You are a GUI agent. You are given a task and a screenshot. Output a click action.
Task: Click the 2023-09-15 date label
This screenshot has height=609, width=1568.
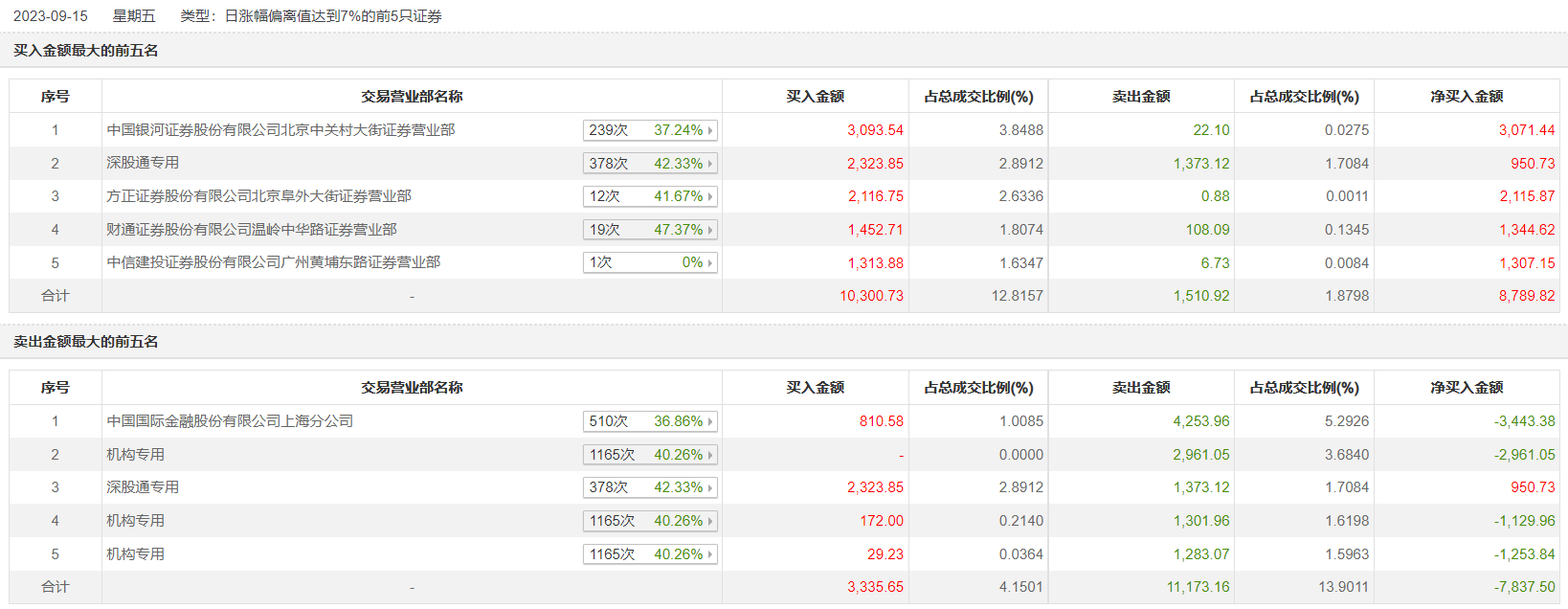click(x=51, y=16)
